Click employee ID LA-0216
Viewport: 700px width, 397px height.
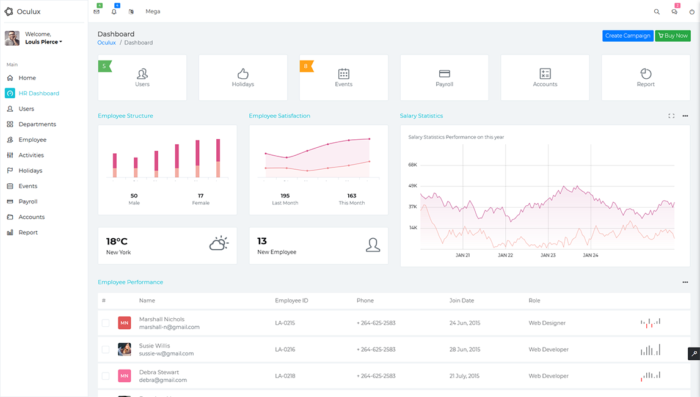pyautogui.click(x=285, y=350)
